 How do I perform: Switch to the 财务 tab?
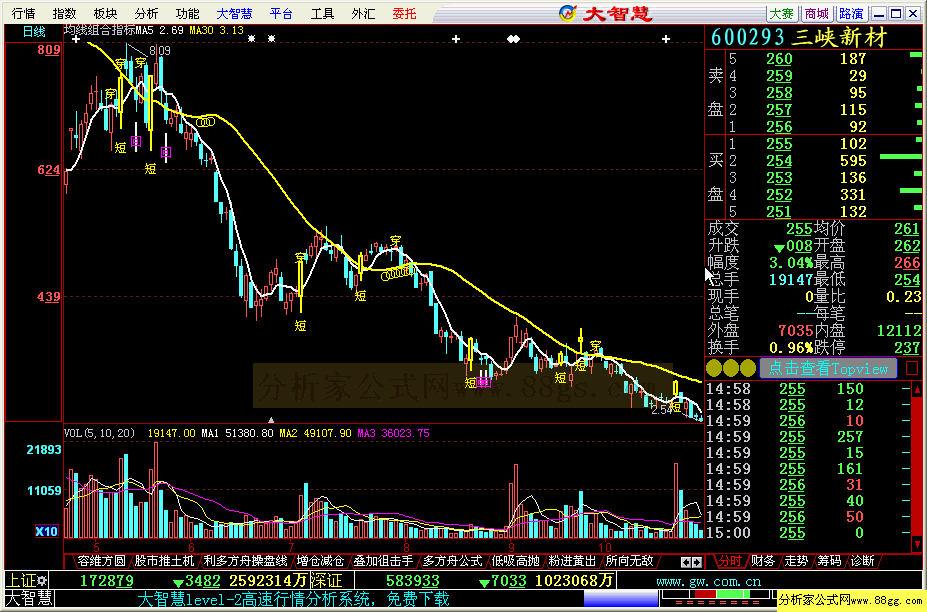(764, 561)
